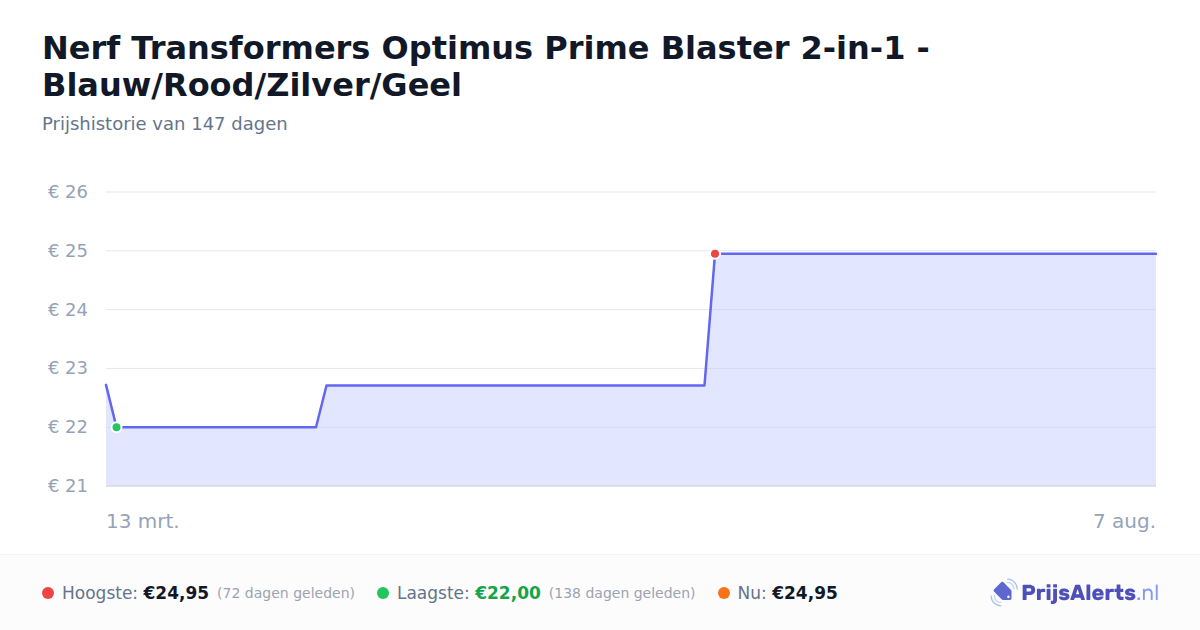
Task: Click the red highest-price marker on the chart
Action: click(715, 254)
